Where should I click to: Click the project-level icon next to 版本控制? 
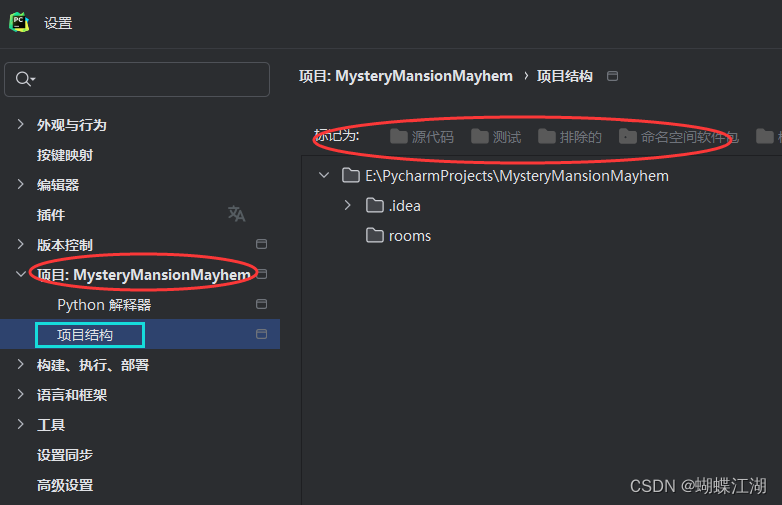pos(262,244)
